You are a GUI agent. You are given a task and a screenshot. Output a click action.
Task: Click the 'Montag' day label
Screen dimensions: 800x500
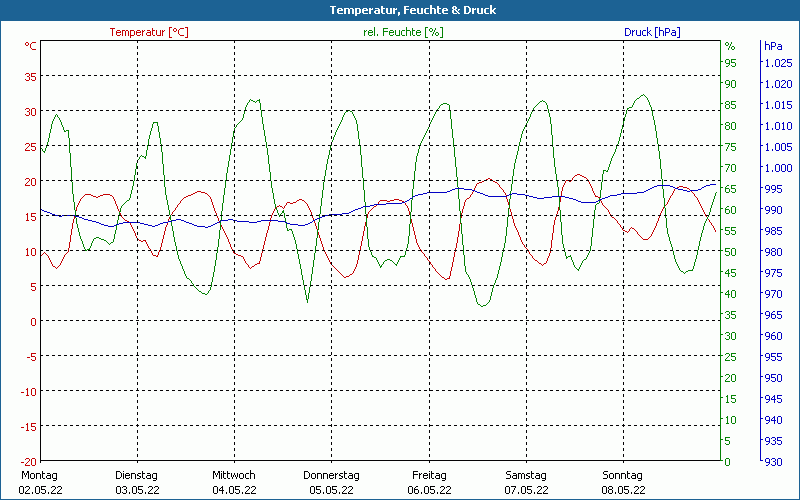[x=39, y=476]
